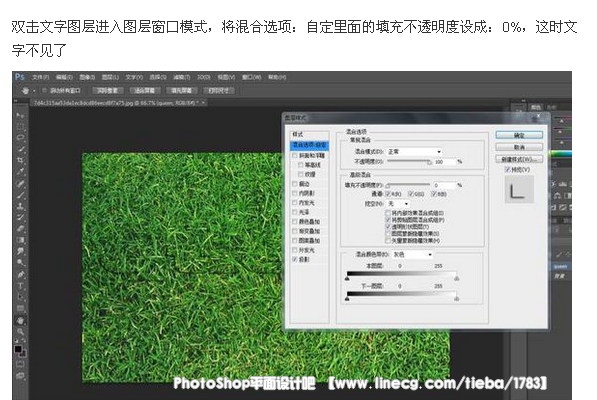Open 滤镜(T) Filter menu
This screenshot has width=597, height=400.
[x=181, y=77]
